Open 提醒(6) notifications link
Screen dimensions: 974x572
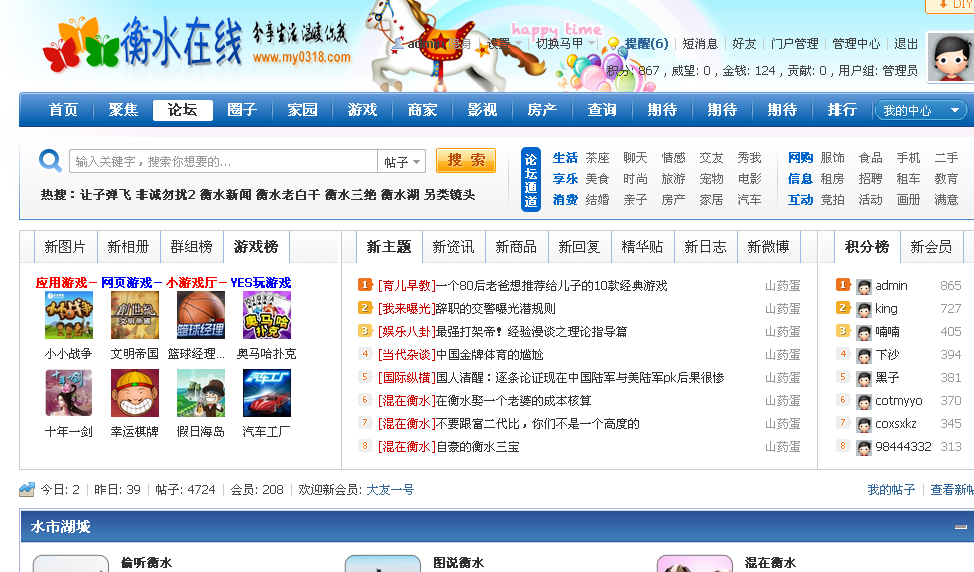coord(647,43)
